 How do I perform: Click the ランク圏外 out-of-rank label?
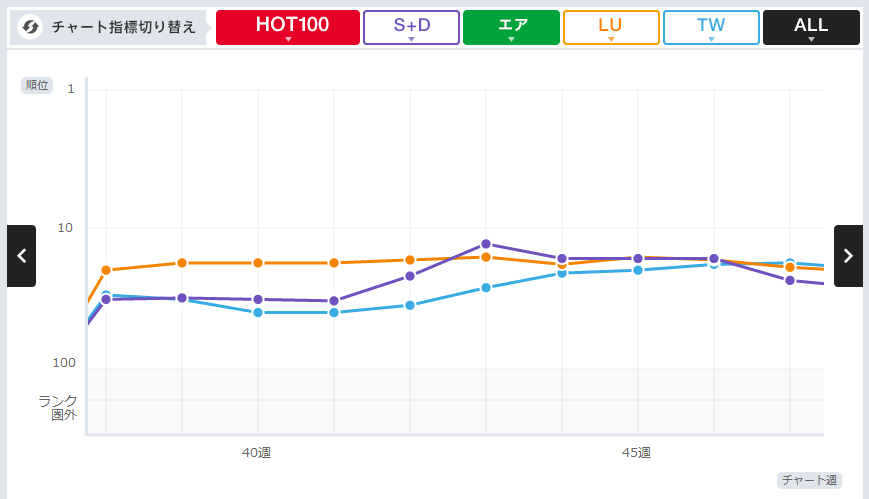pyautogui.click(x=58, y=407)
